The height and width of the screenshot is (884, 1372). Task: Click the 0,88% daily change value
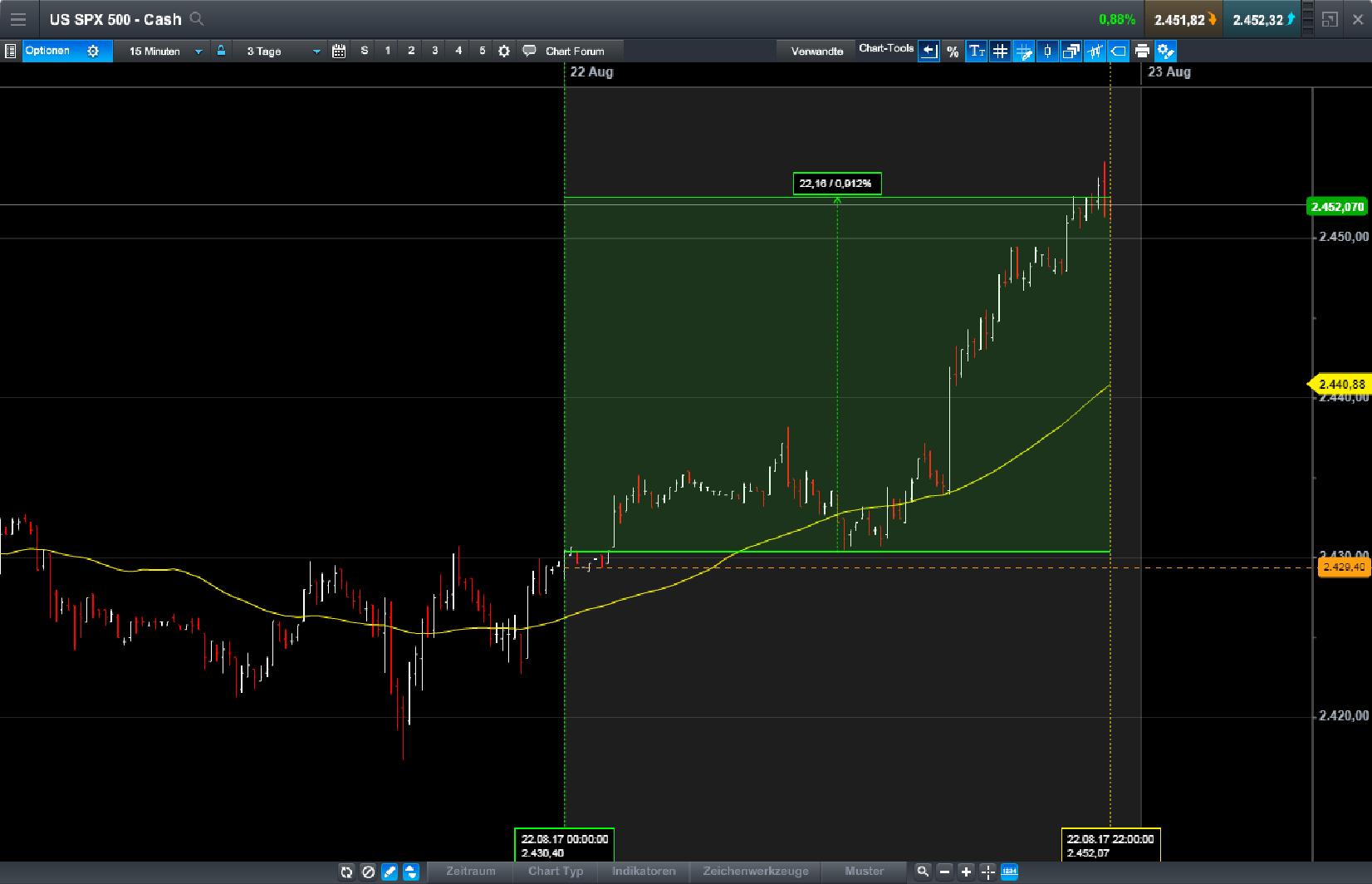coord(1117,19)
